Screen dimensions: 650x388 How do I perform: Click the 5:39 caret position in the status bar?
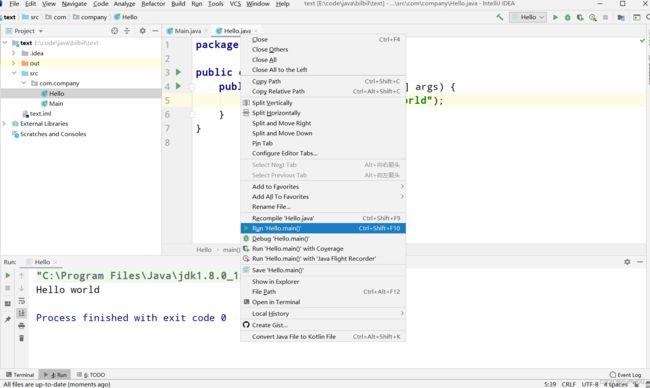(550, 384)
